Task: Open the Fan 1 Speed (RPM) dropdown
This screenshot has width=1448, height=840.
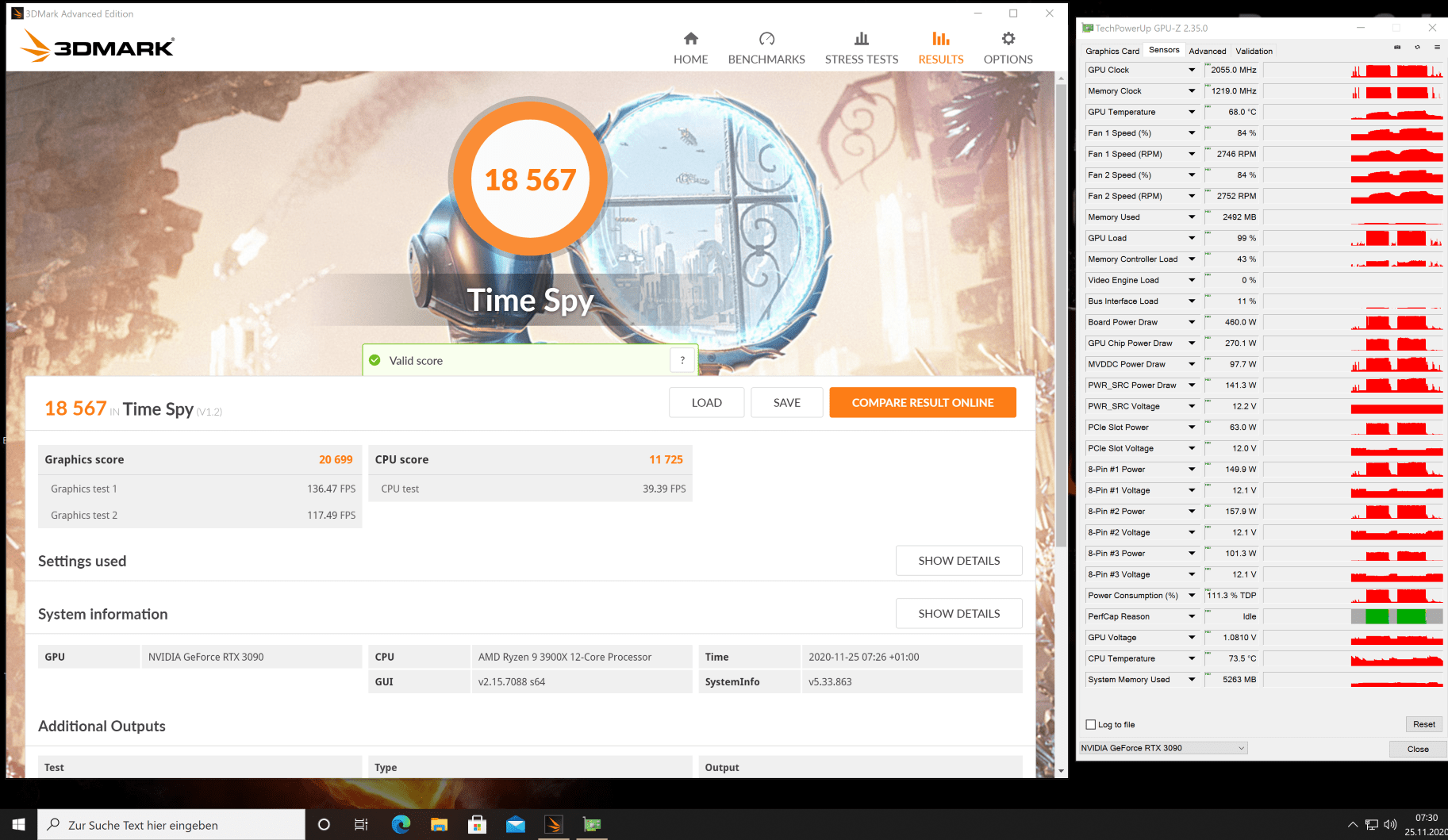Action: pyautogui.click(x=1192, y=154)
